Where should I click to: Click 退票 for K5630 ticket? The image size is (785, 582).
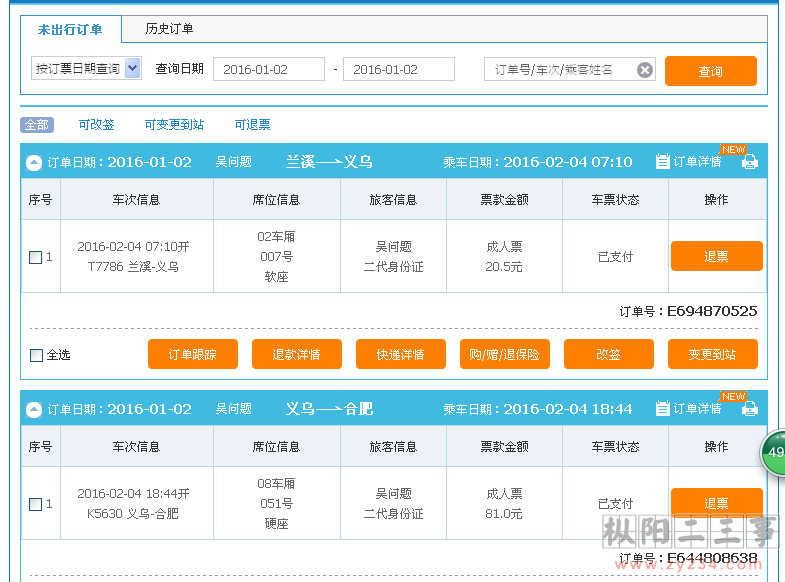click(716, 502)
